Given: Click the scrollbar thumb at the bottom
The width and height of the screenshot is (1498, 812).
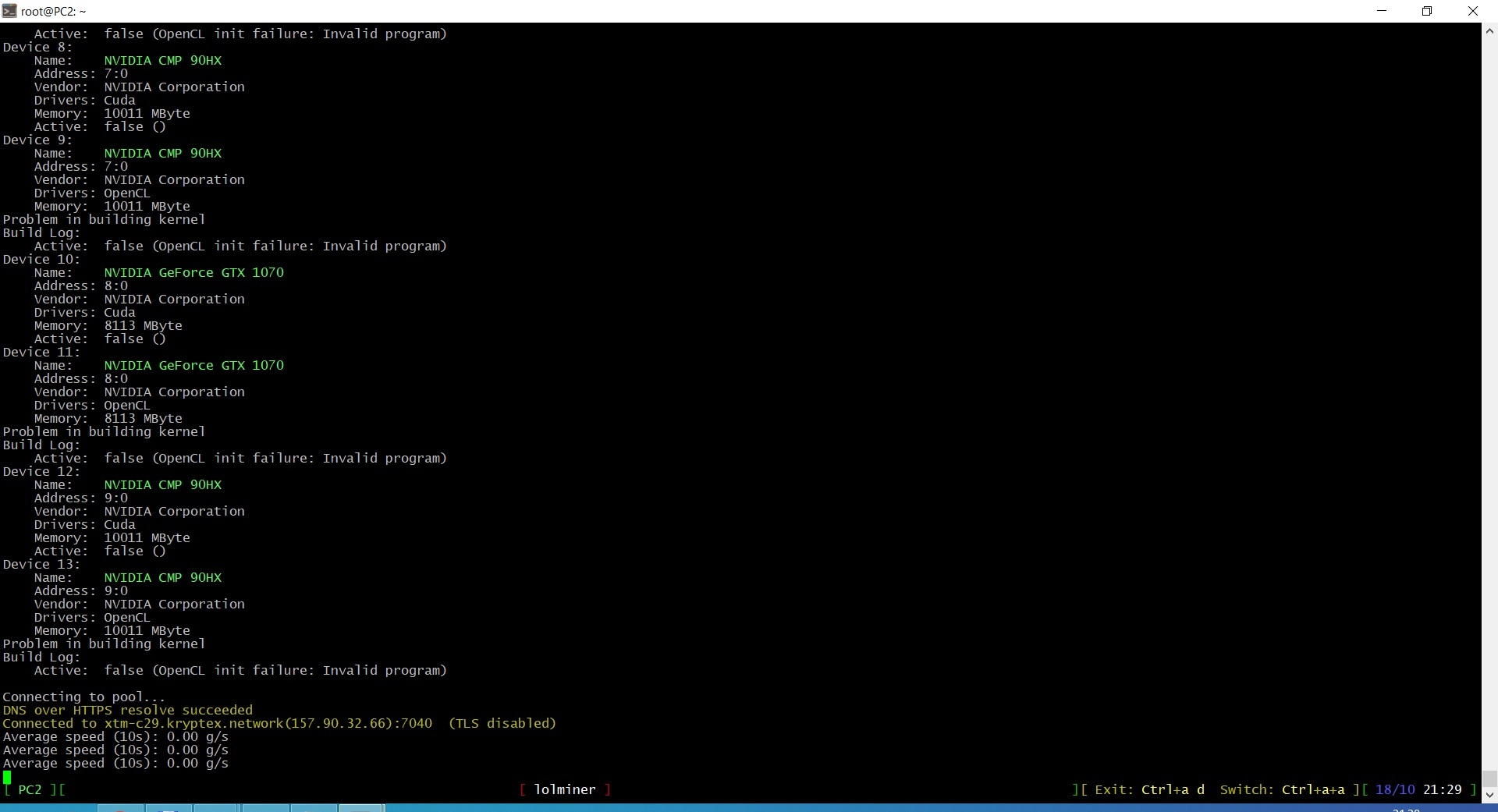Looking at the screenshot, I should click(1489, 779).
